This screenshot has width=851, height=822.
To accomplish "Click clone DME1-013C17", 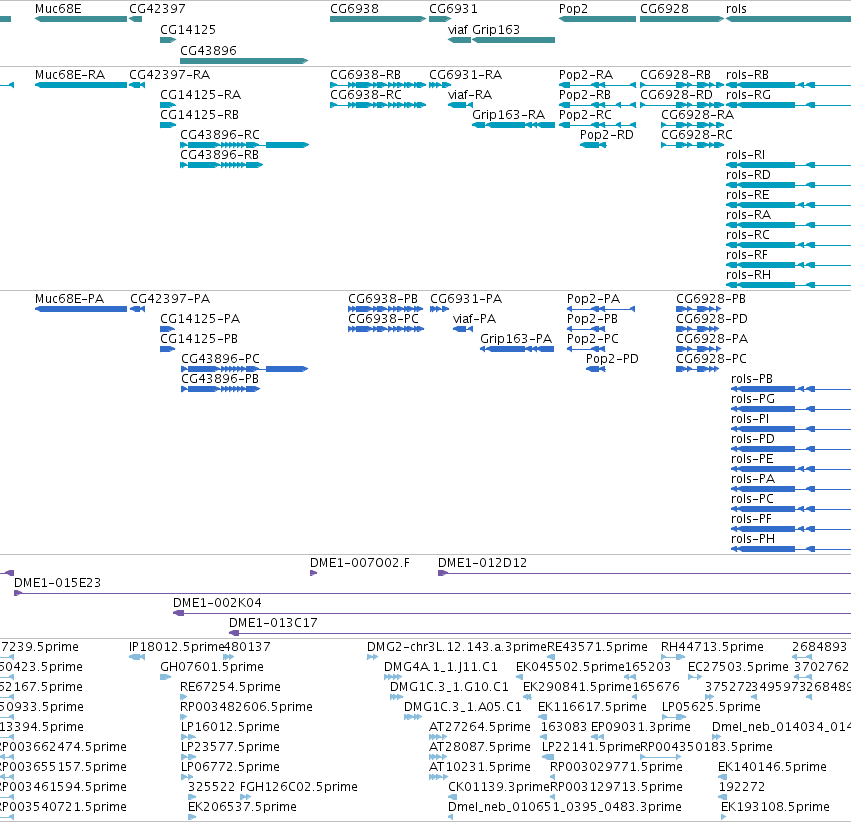I will (x=273, y=623).
